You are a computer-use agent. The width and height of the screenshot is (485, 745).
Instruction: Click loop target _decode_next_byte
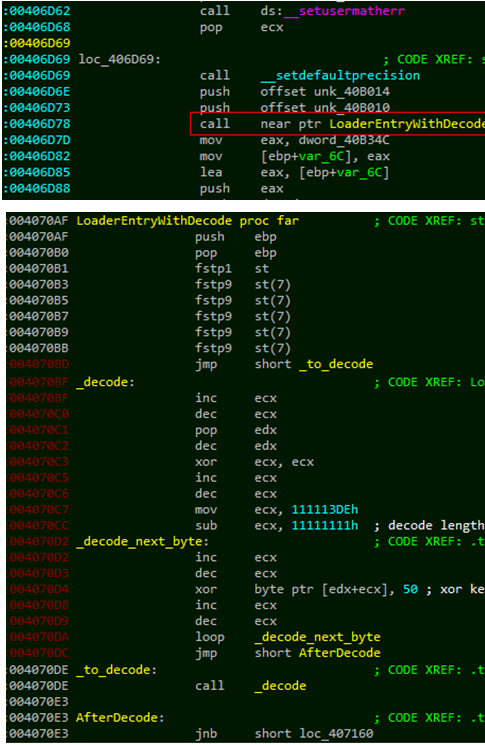tap(318, 637)
